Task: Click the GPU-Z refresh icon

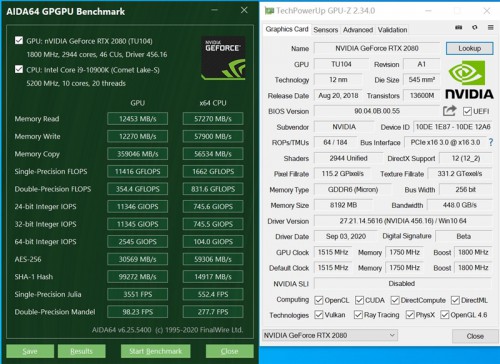Action: [x=475, y=28]
